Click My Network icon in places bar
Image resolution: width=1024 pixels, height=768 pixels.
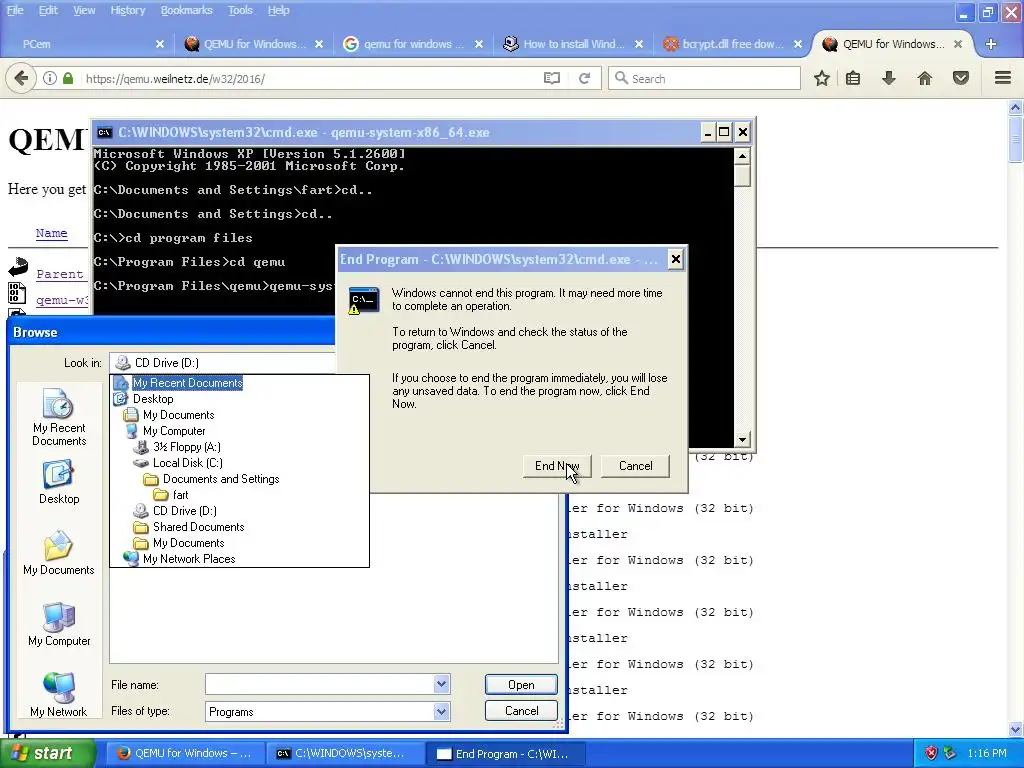59,695
